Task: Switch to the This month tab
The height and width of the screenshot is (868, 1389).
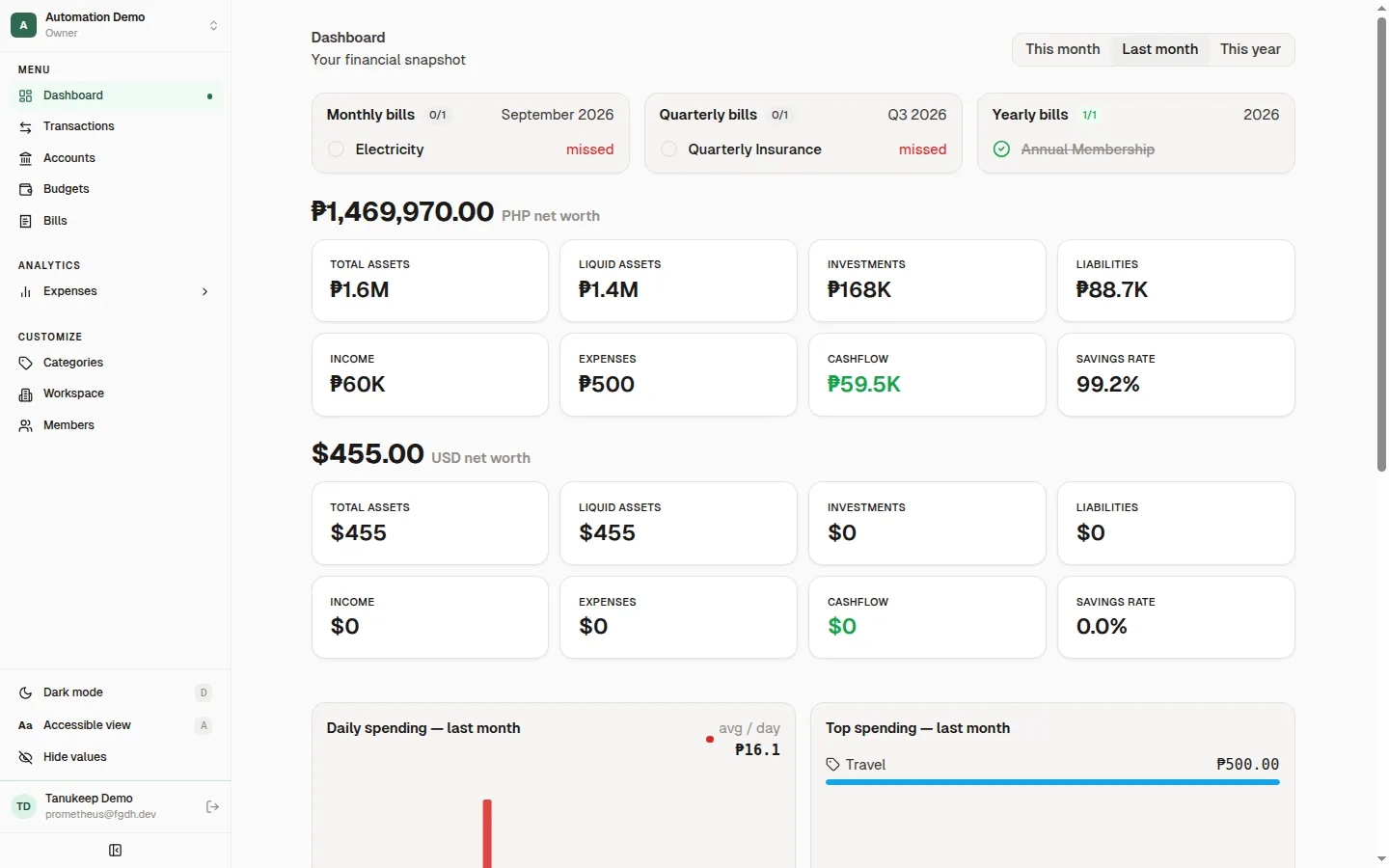Action: tap(1063, 49)
